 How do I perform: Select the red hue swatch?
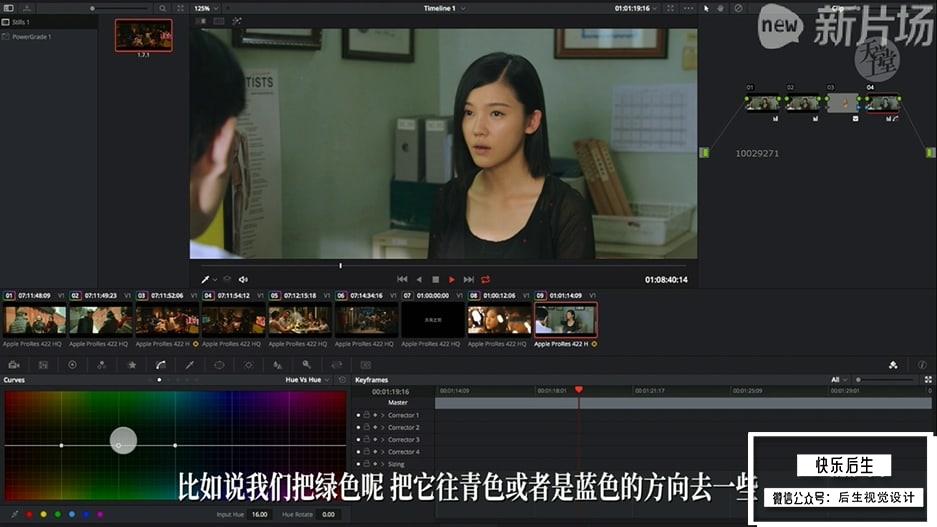pyautogui.click(x=29, y=514)
